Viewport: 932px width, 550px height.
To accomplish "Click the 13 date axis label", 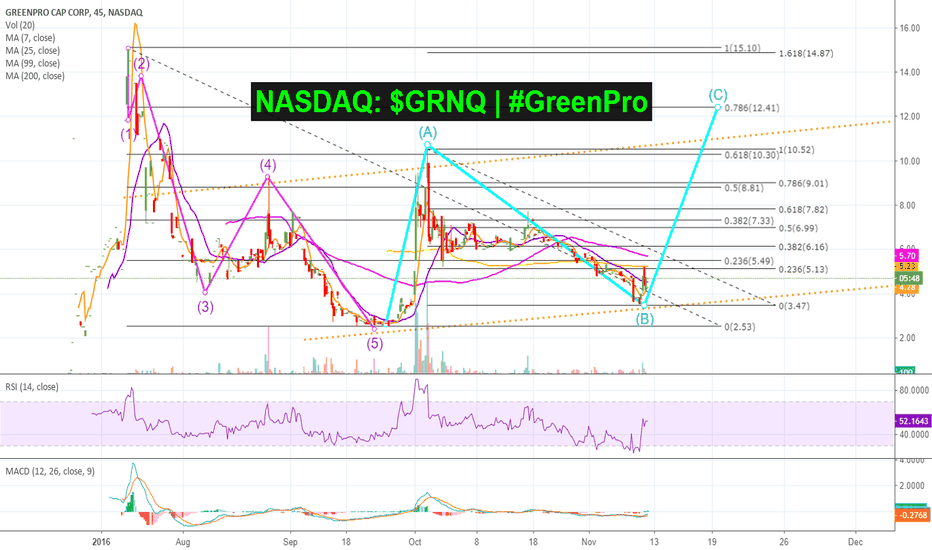I will [x=654, y=542].
